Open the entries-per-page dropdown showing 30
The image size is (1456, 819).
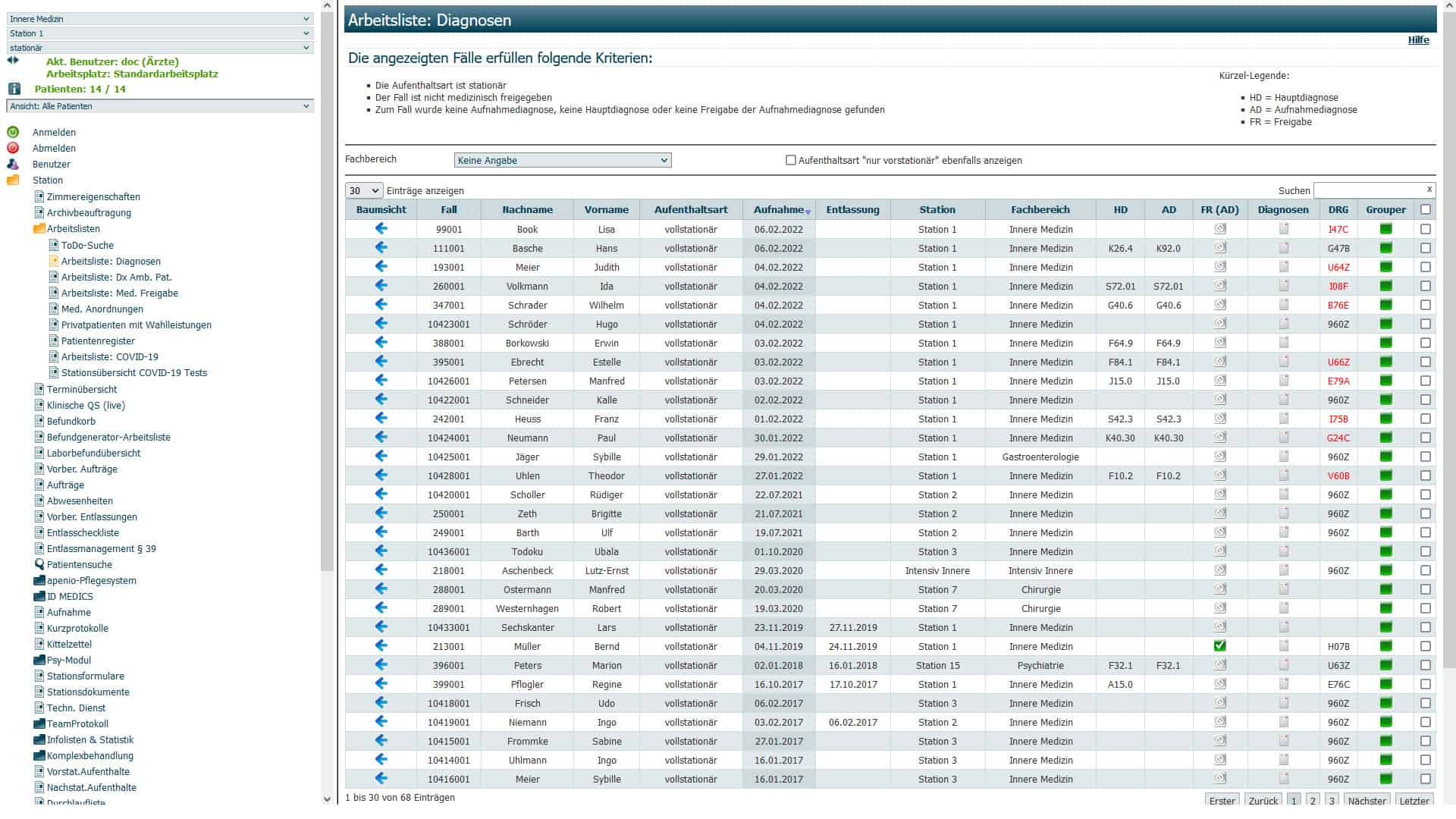coord(363,190)
